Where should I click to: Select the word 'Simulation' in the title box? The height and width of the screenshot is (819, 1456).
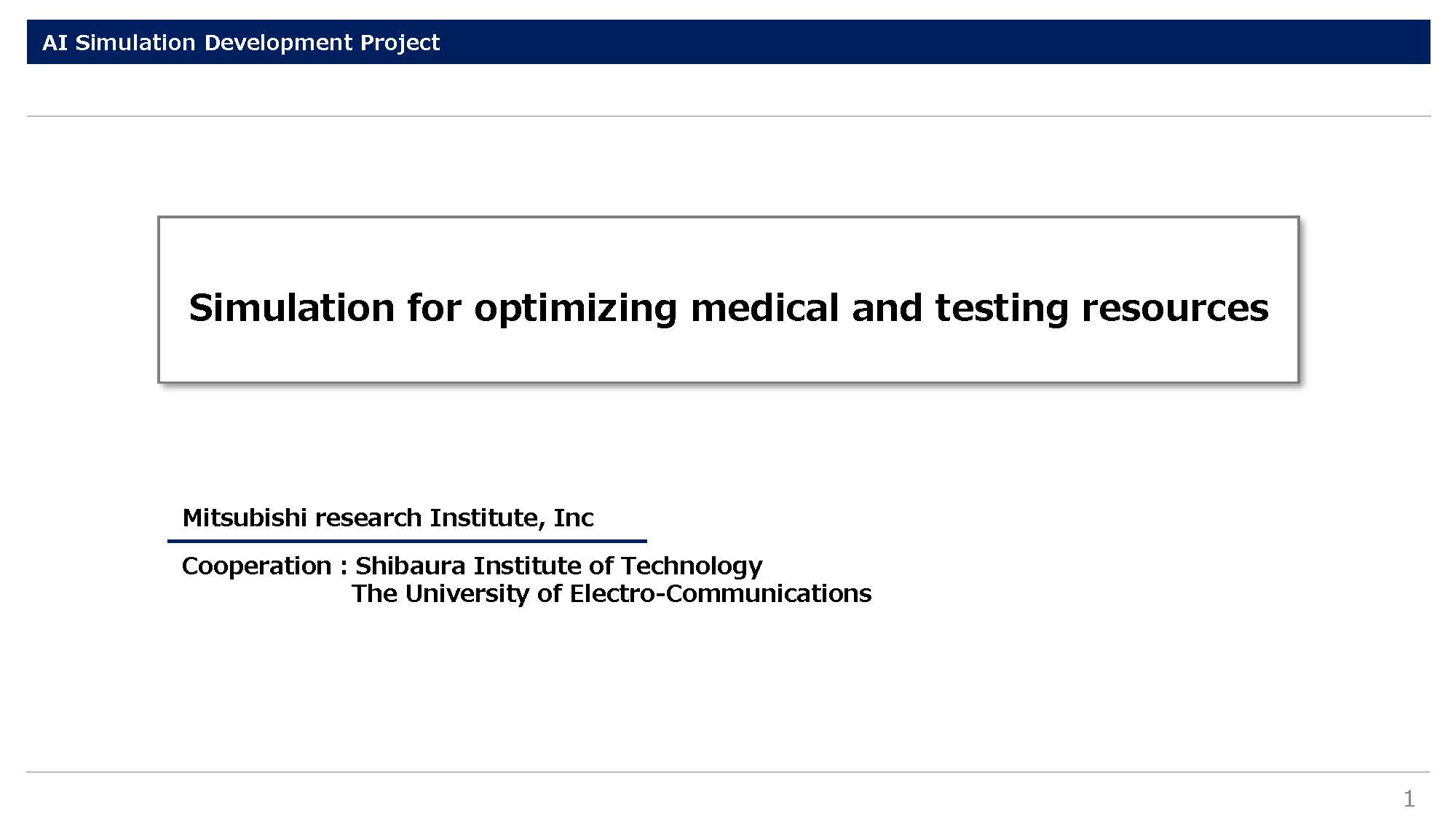point(291,307)
